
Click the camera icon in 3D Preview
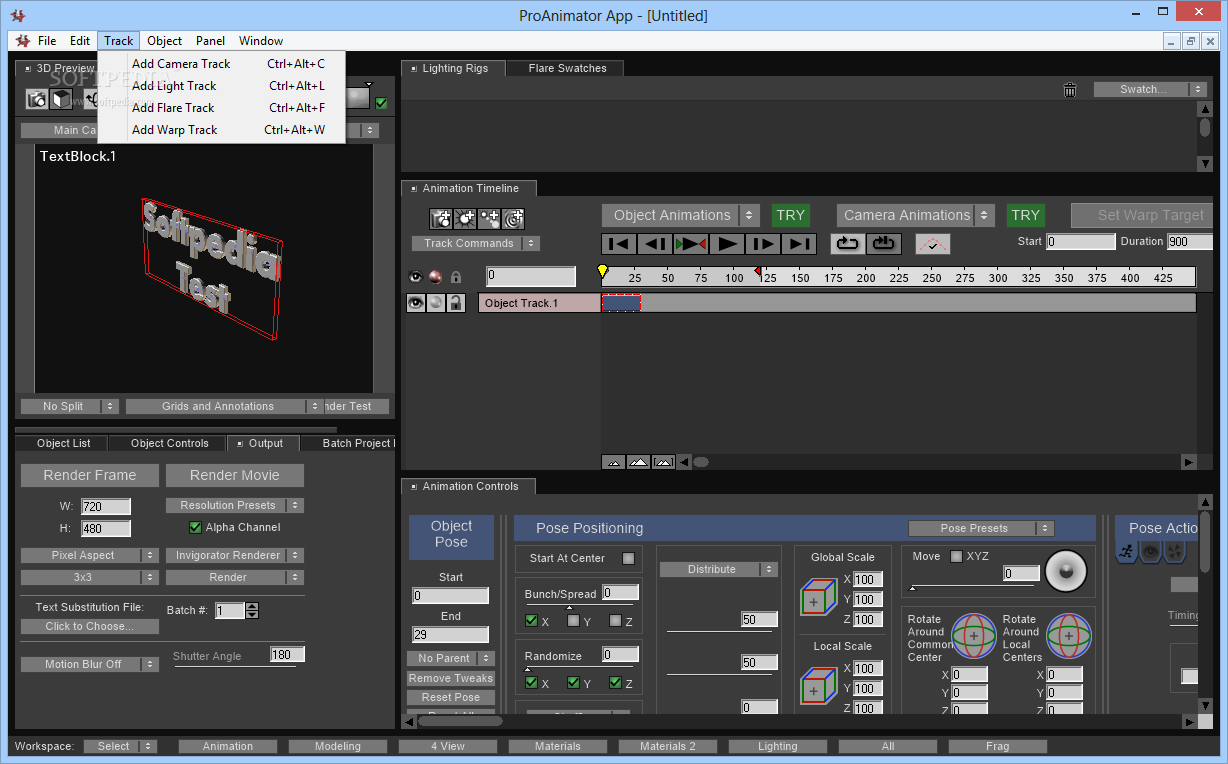tap(37, 99)
